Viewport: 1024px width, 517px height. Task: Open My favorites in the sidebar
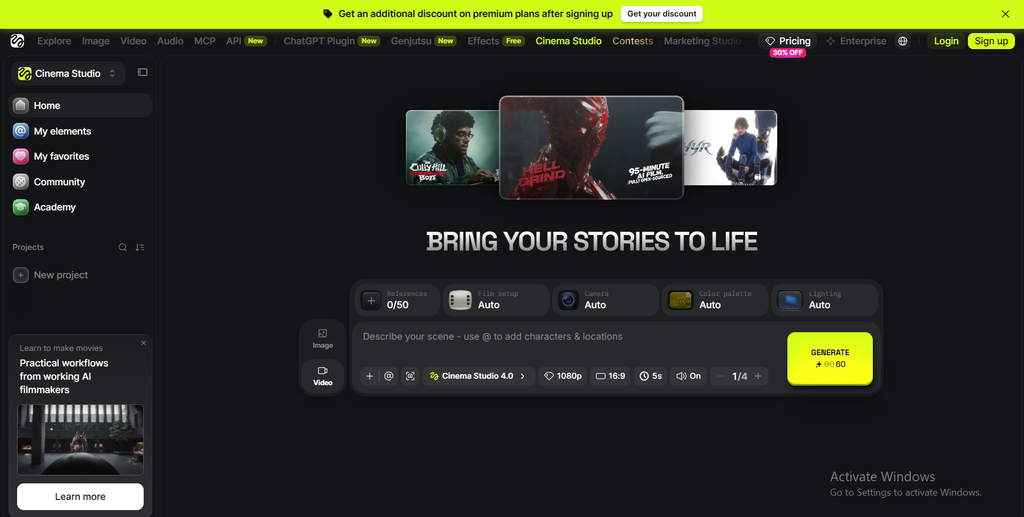(x=80, y=157)
